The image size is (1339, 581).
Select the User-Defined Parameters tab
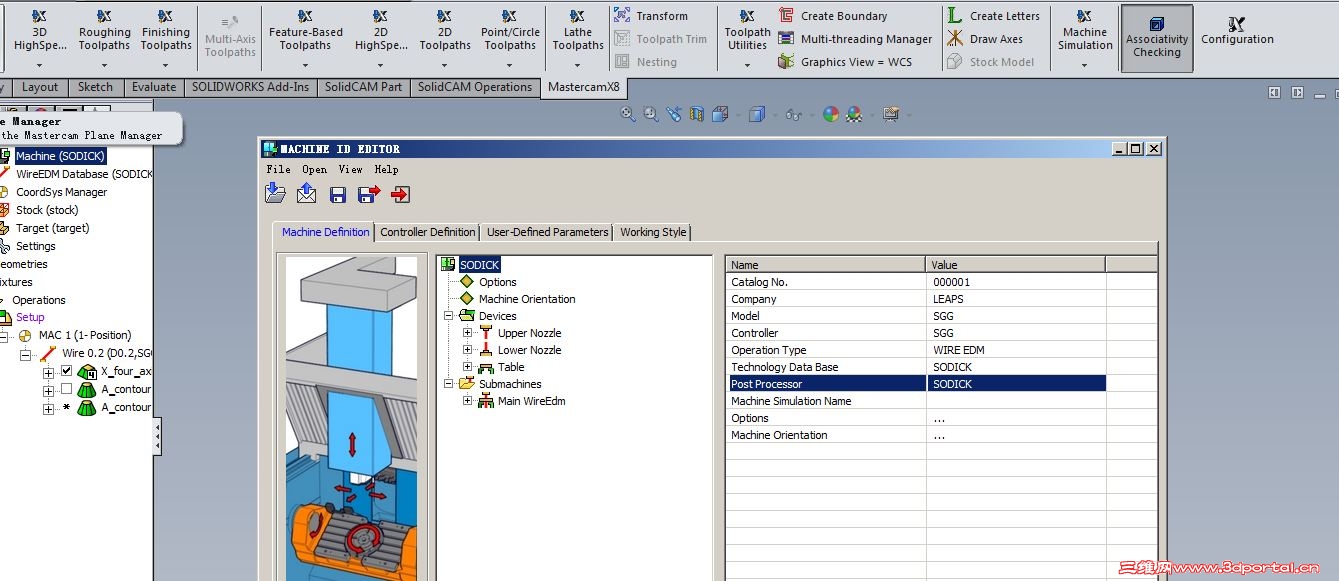click(547, 232)
